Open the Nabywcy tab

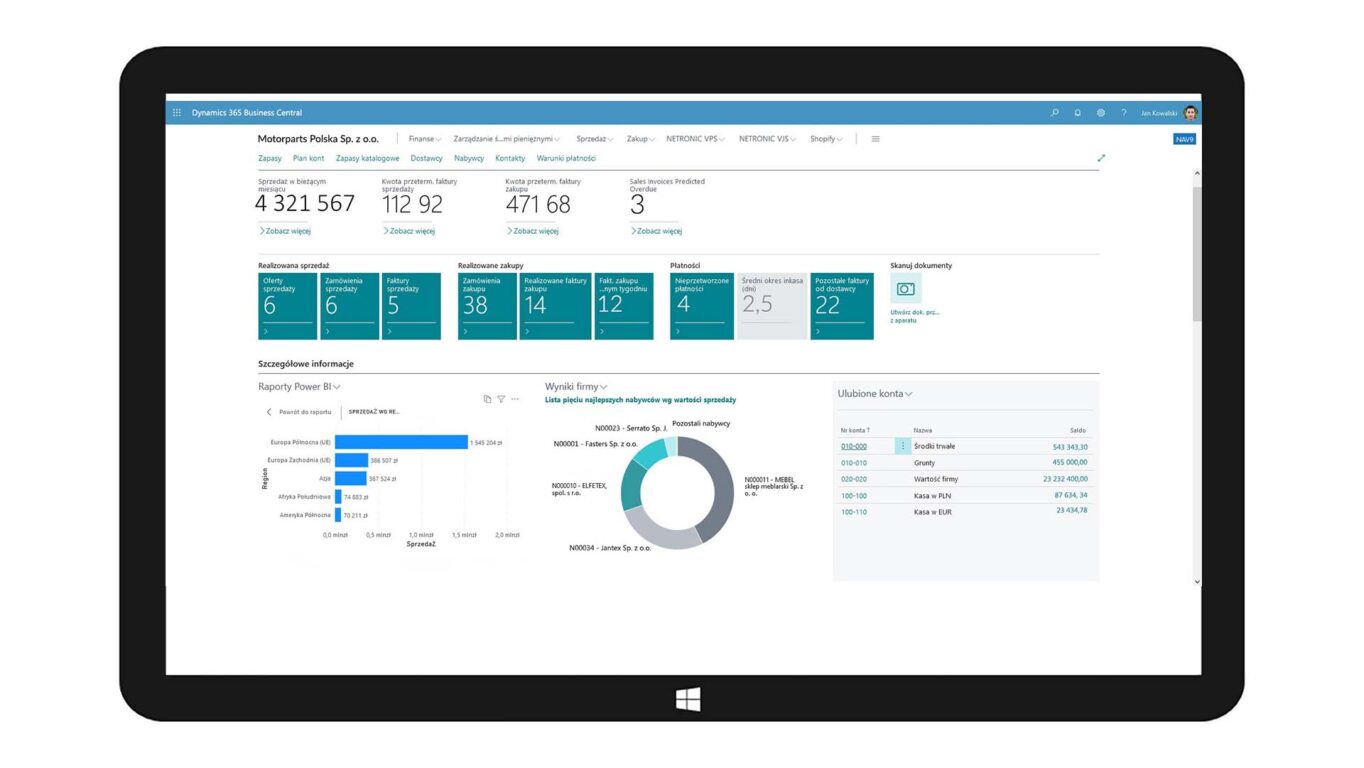pyautogui.click(x=469, y=158)
